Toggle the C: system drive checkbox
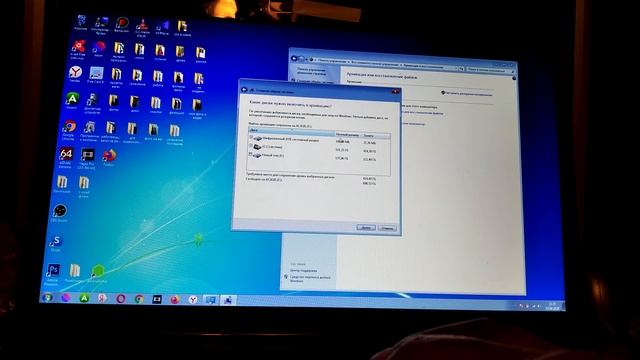The image size is (640, 360). [x=251, y=146]
